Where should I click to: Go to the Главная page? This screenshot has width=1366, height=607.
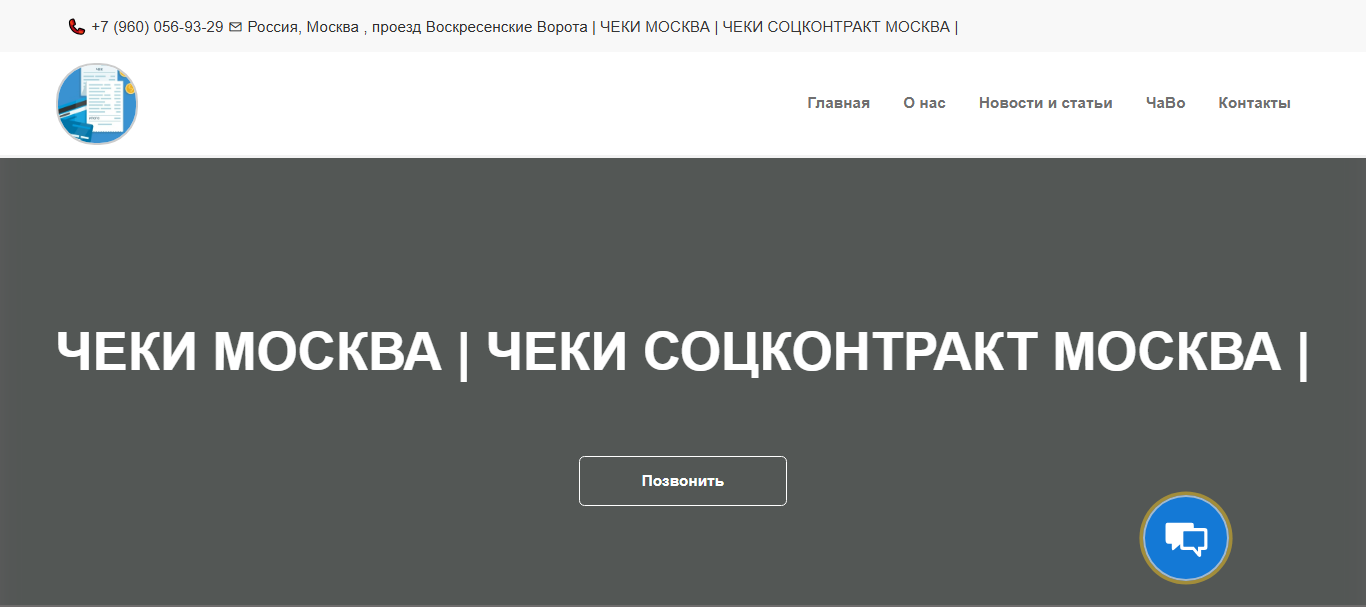[x=838, y=103]
